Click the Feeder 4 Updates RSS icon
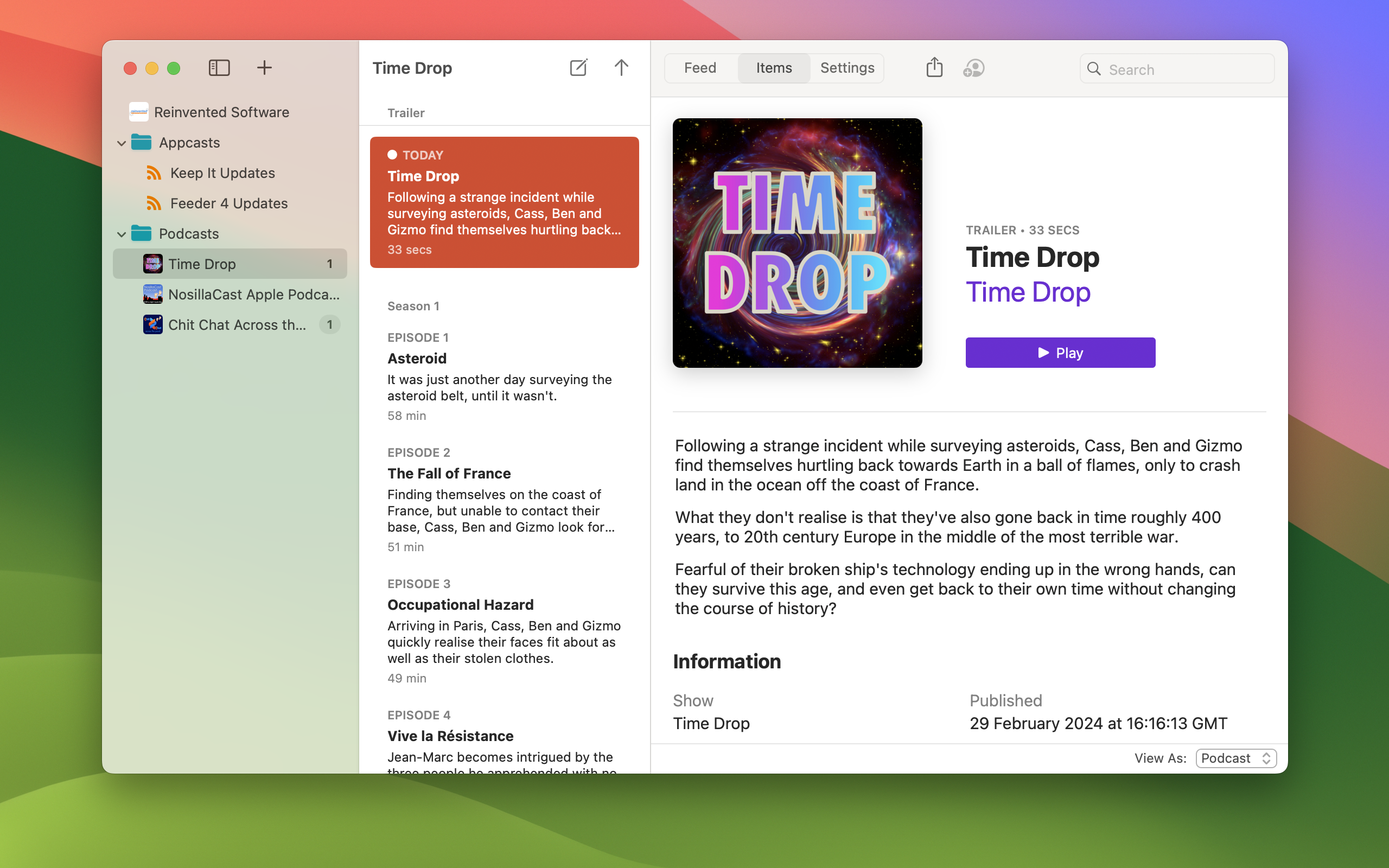Image resolution: width=1389 pixels, height=868 pixels. click(154, 203)
